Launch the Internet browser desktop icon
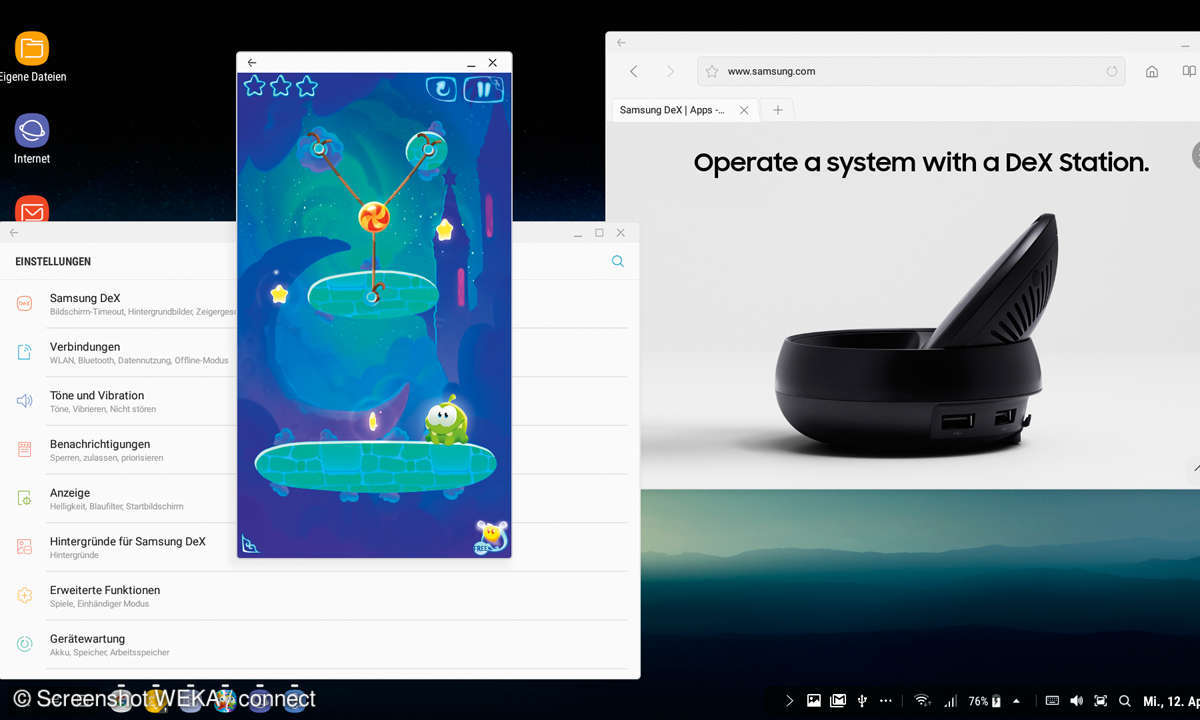This screenshot has width=1200, height=720. [32, 130]
